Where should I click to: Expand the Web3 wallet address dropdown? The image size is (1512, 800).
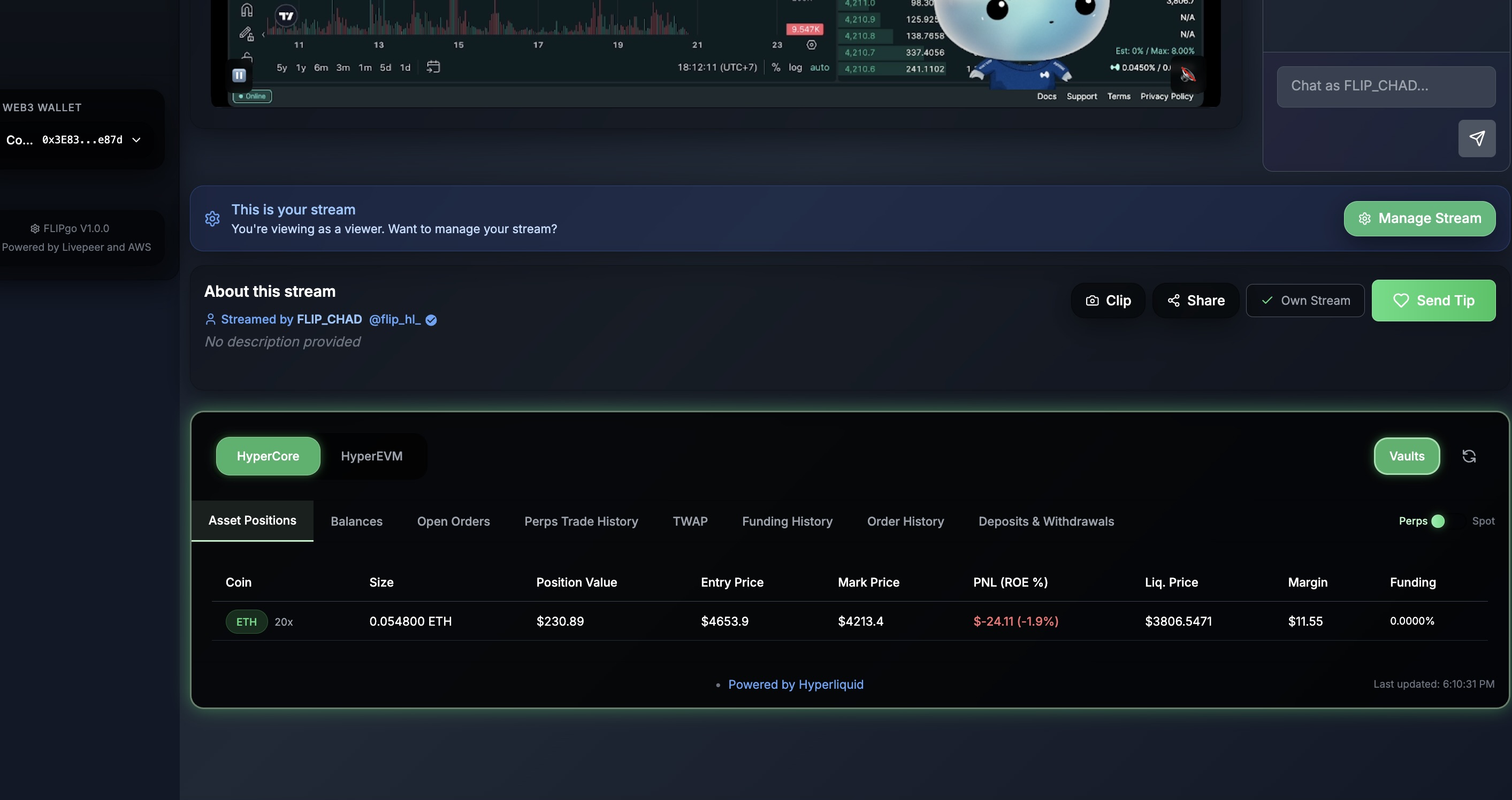tap(136, 140)
